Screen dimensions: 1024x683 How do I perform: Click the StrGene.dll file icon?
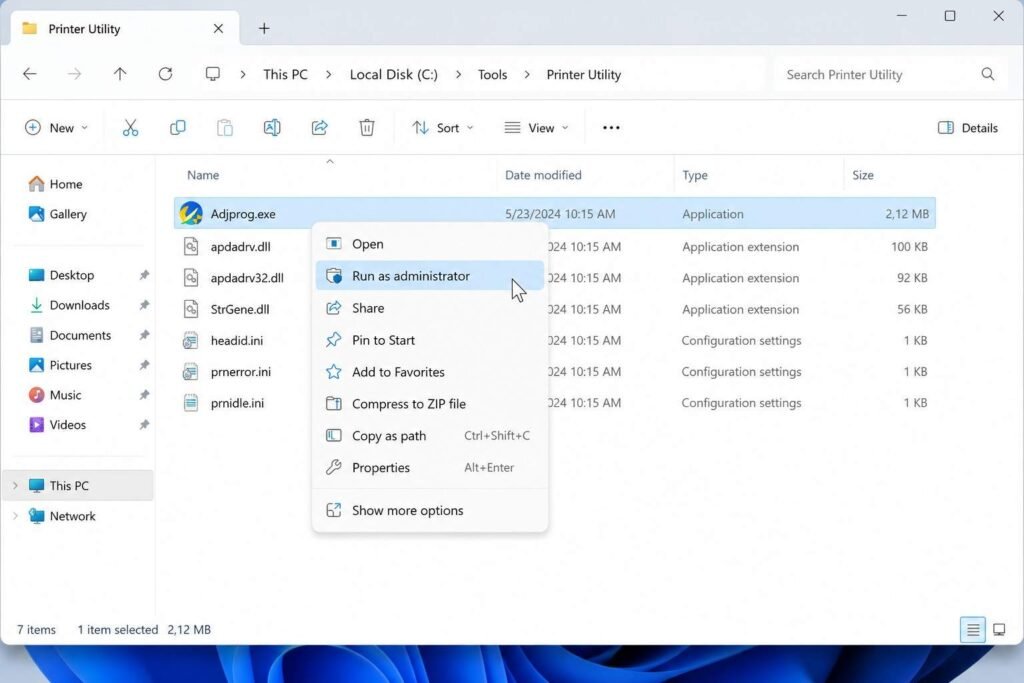(191, 309)
